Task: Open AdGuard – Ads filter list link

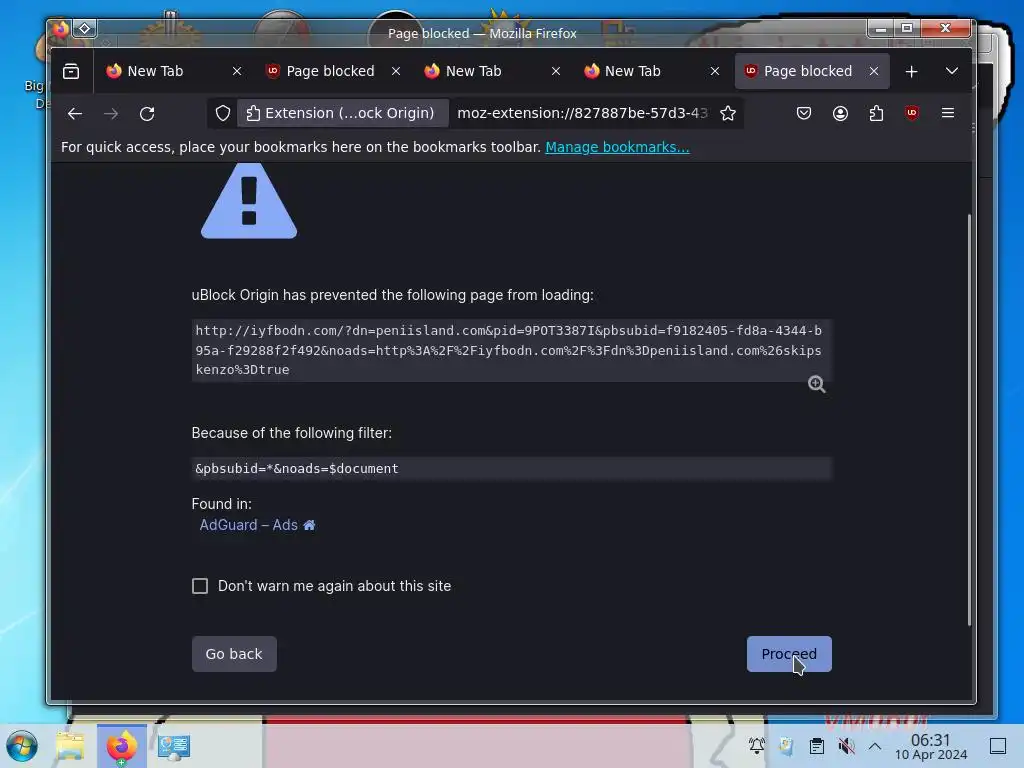Action: pyautogui.click(x=248, y=525)
